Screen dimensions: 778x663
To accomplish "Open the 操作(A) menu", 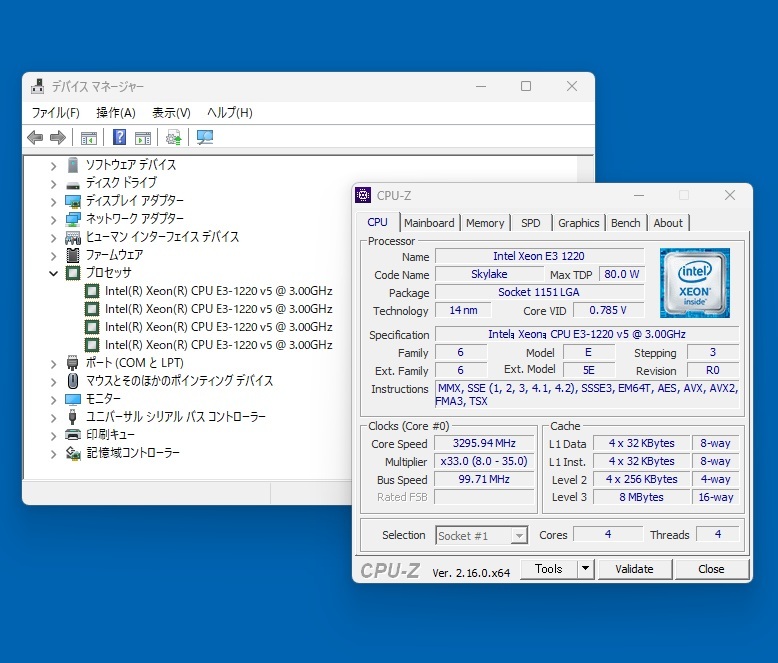I will point(115,113).
